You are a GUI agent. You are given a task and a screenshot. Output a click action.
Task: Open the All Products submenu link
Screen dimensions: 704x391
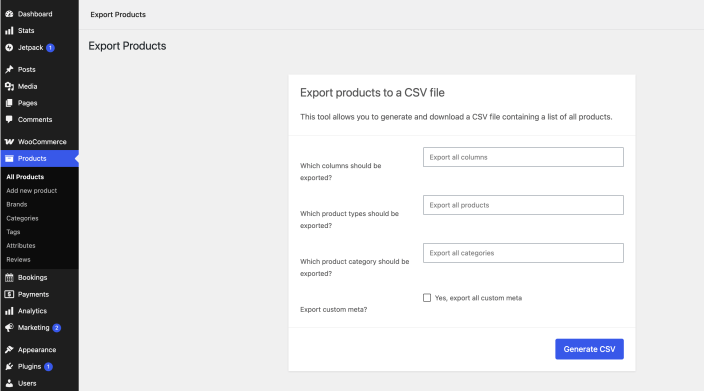[x=25, y=177]
